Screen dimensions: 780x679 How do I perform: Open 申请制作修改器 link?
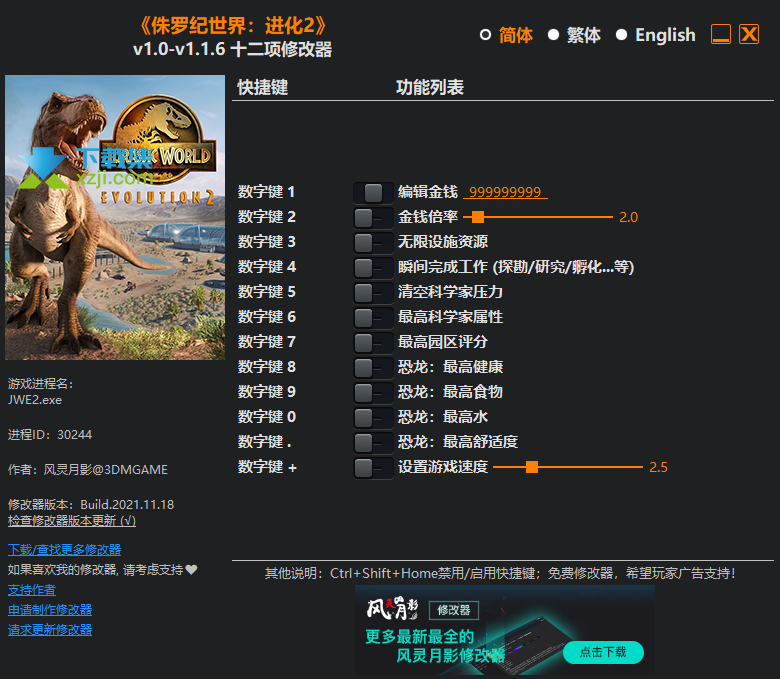pyautogui.click(x=50, y=610)
